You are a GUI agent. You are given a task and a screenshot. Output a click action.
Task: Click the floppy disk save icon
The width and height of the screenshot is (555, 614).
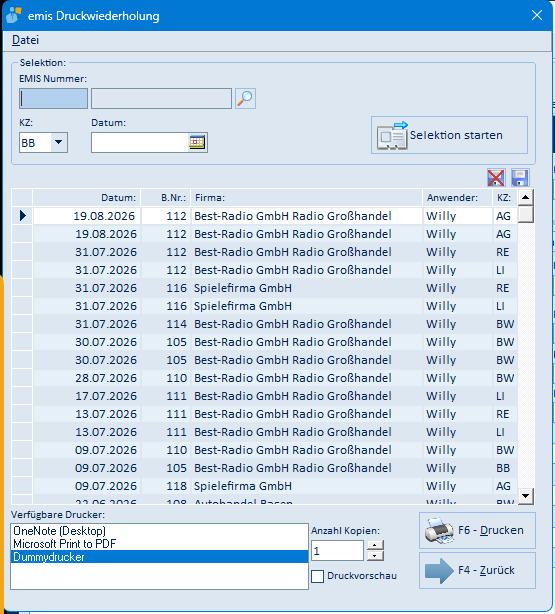coord(520,178)
